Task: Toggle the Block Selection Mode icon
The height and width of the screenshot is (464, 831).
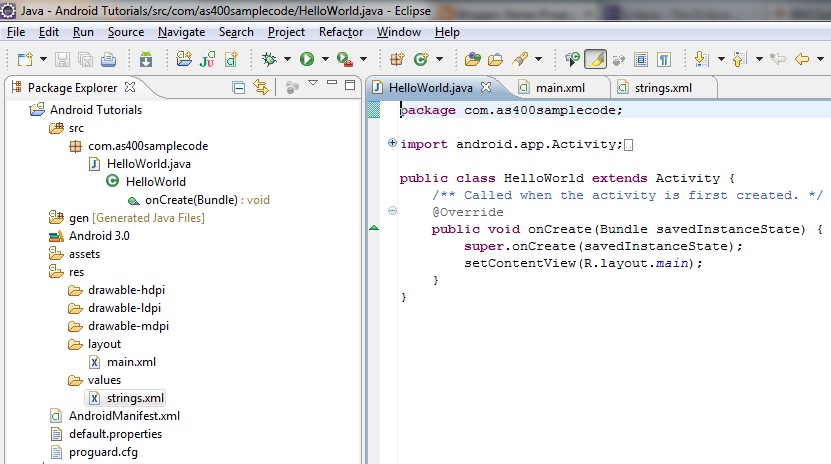Action: (x=641, y=59)
